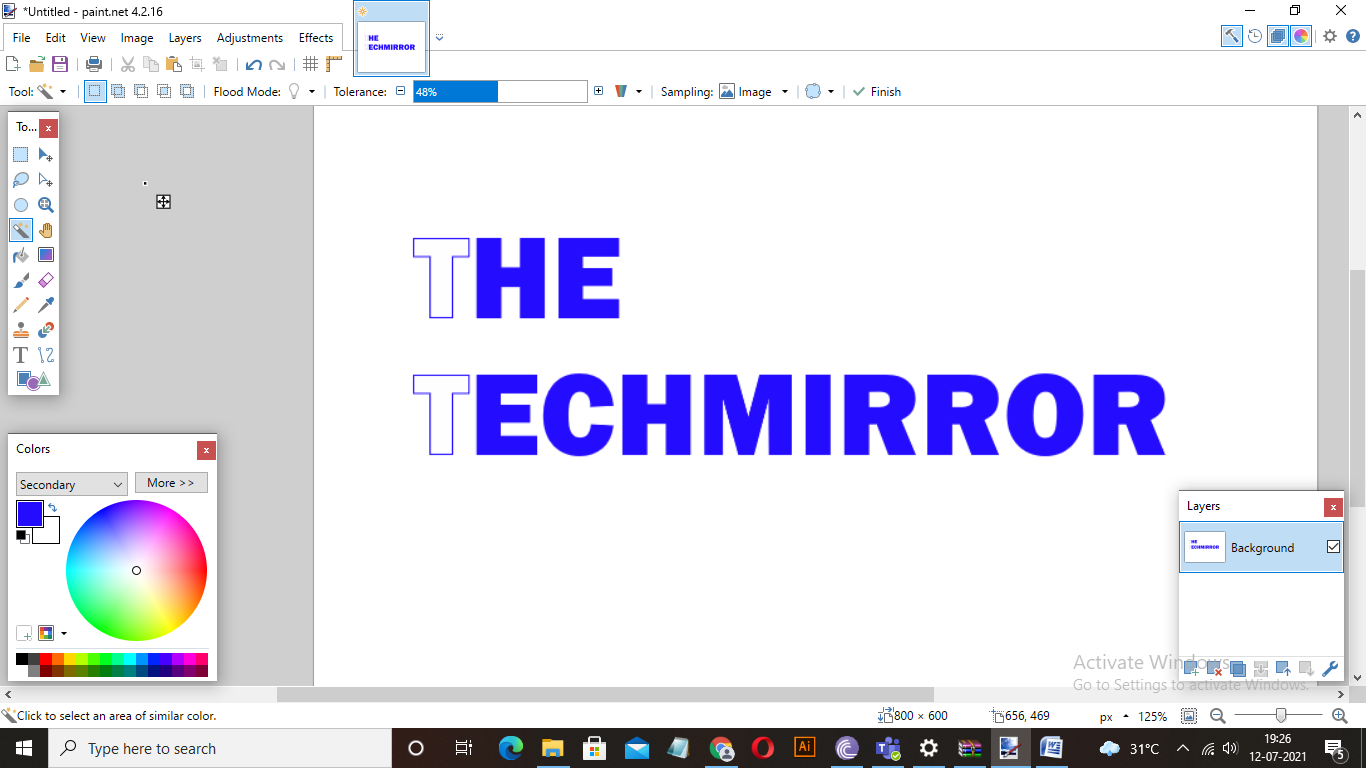
Task: Open the Adjustments menu
Action: (x=250, y=38)
